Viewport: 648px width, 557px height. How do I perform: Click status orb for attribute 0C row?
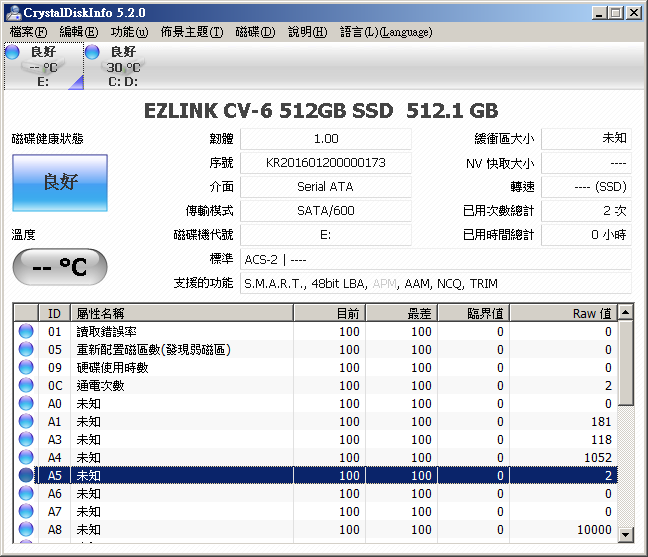click(x=26, y=385)
